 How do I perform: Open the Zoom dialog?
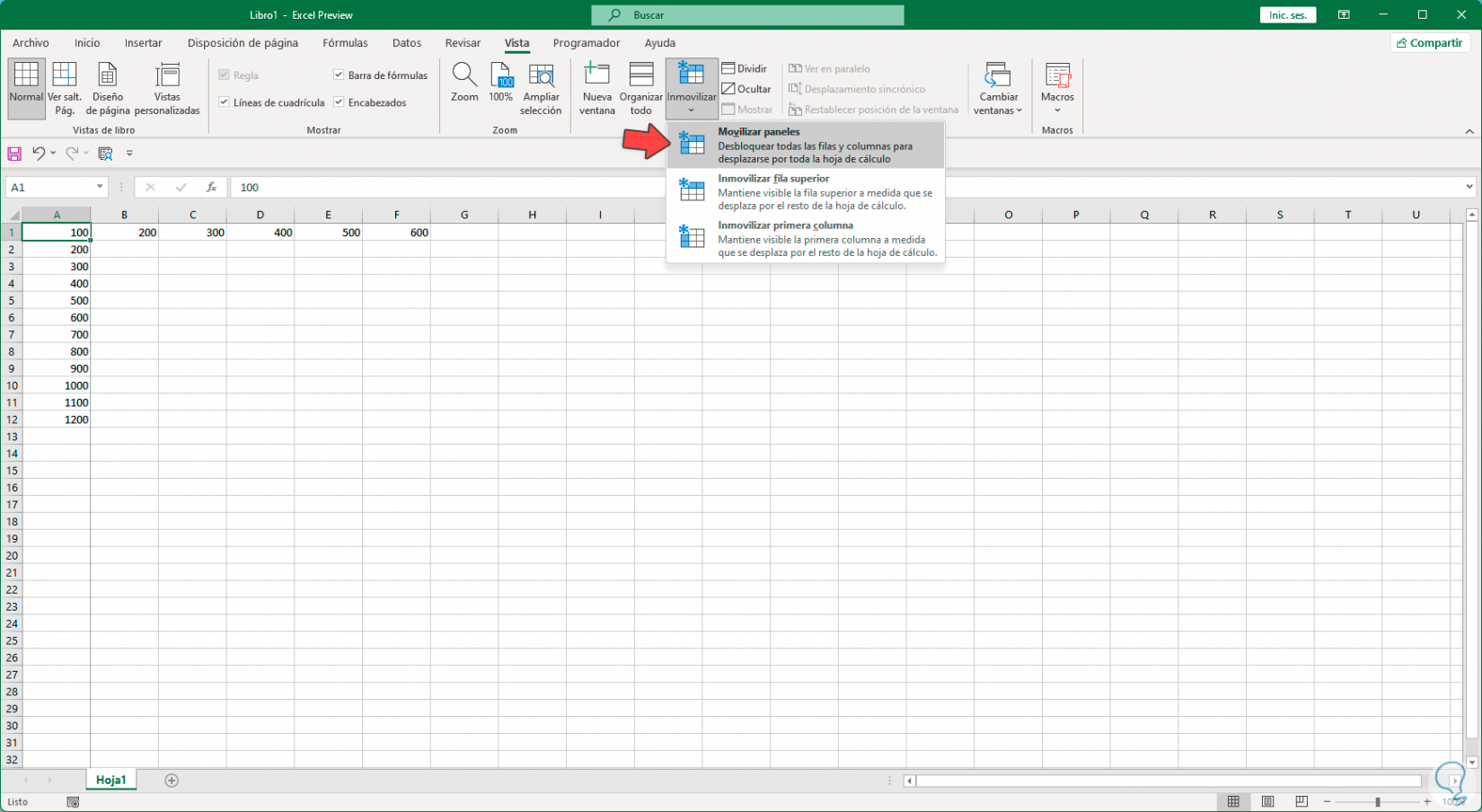click(x=464, y=83)
